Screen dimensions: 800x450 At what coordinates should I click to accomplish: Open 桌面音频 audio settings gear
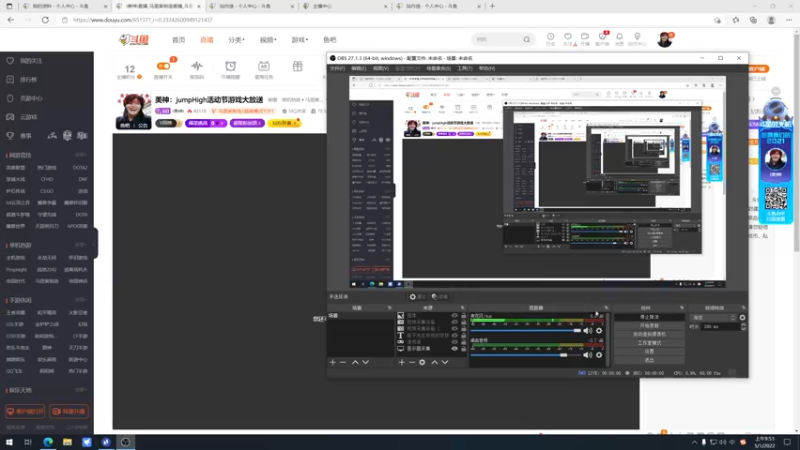pyautogui.click(x=599, y=355)
